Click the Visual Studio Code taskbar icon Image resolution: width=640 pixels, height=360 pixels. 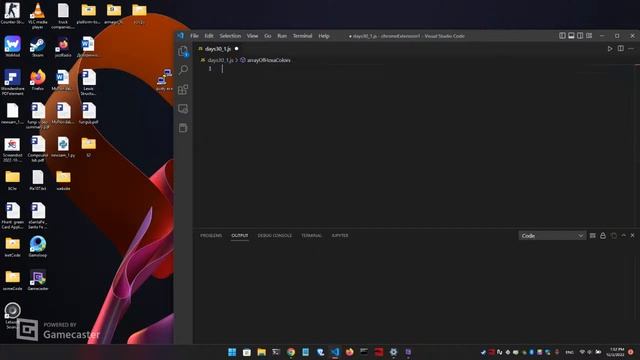click(x=335, y=352)
